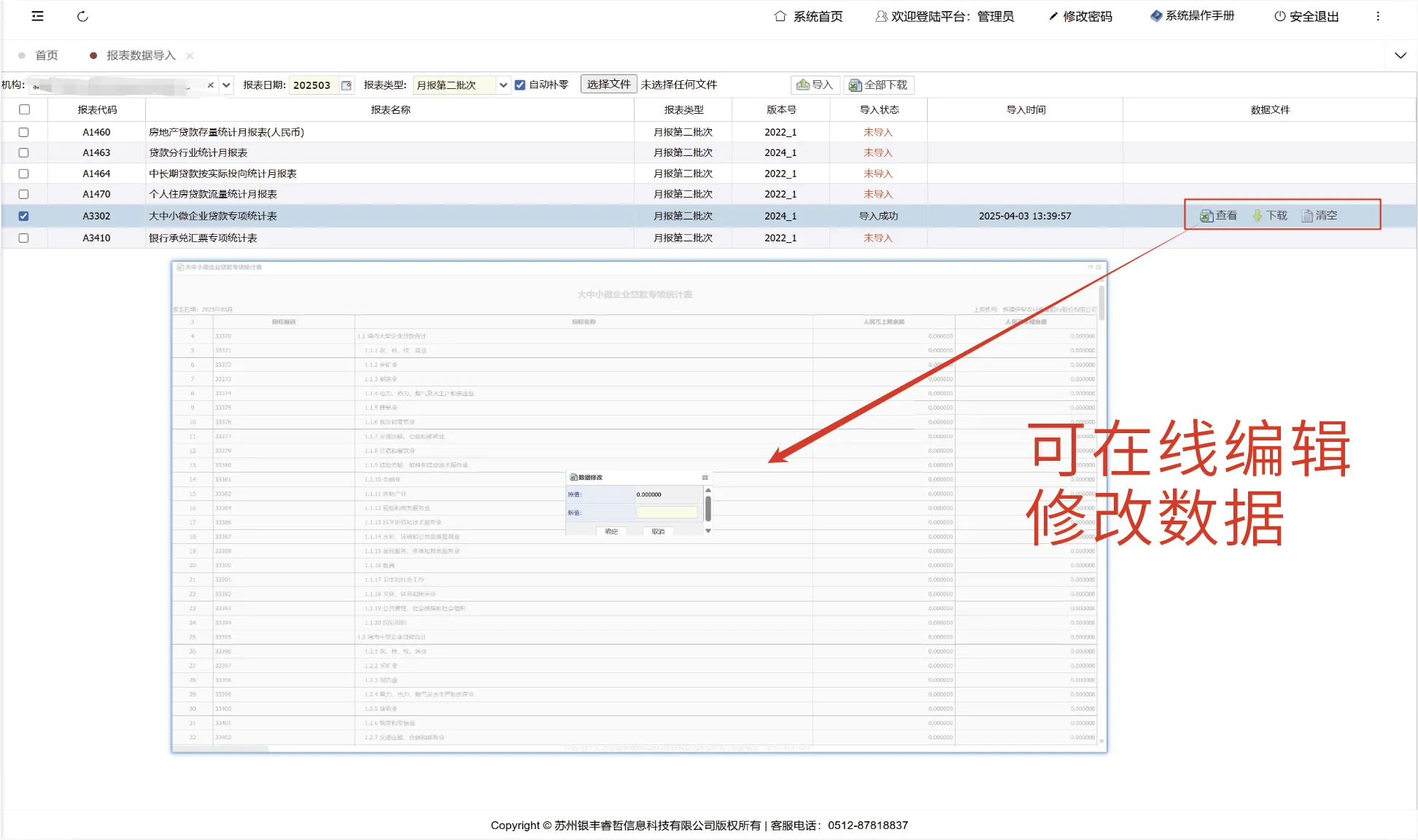Click the hamburger menu collapse icon

click(37, 16)
